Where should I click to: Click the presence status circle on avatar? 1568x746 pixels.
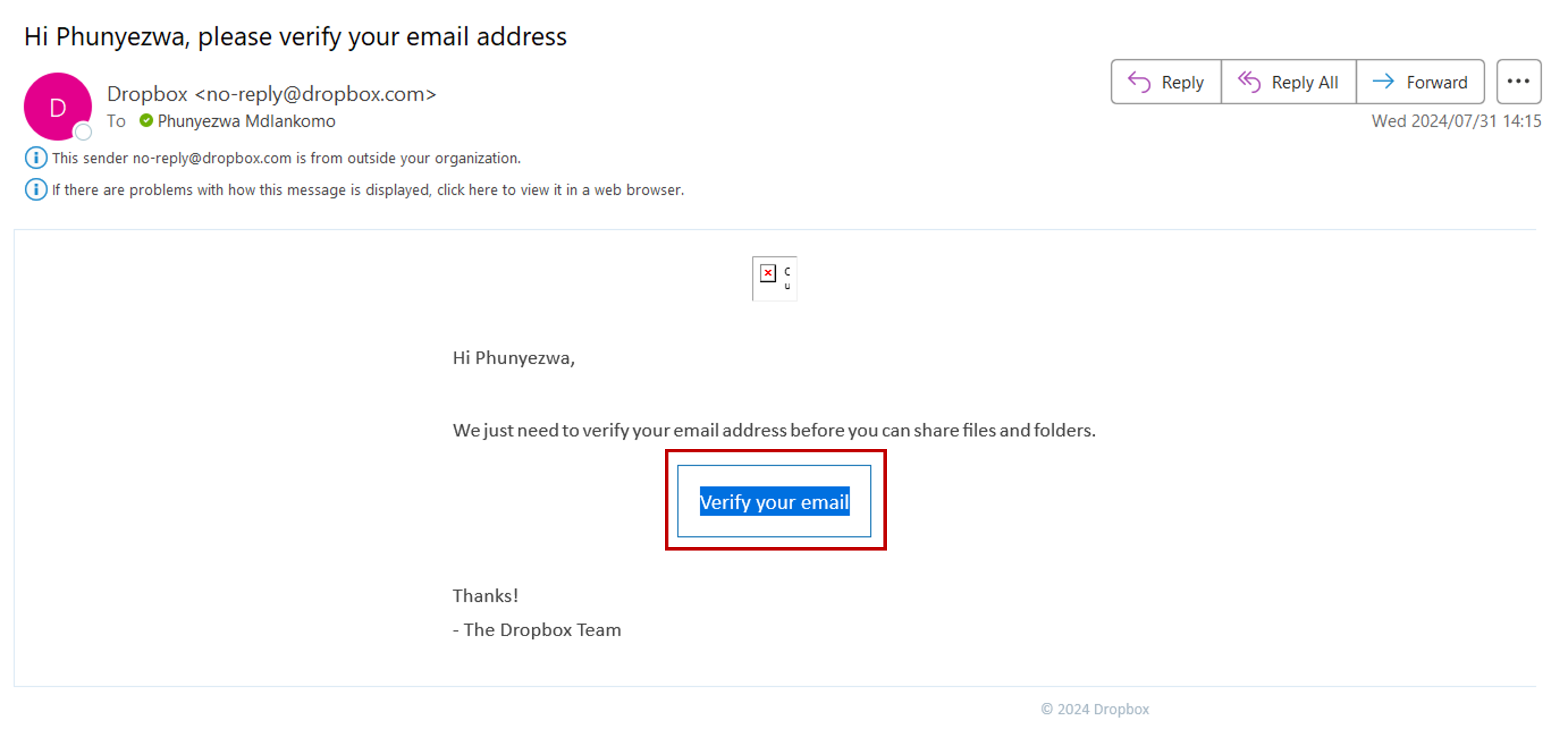(83, 132)
